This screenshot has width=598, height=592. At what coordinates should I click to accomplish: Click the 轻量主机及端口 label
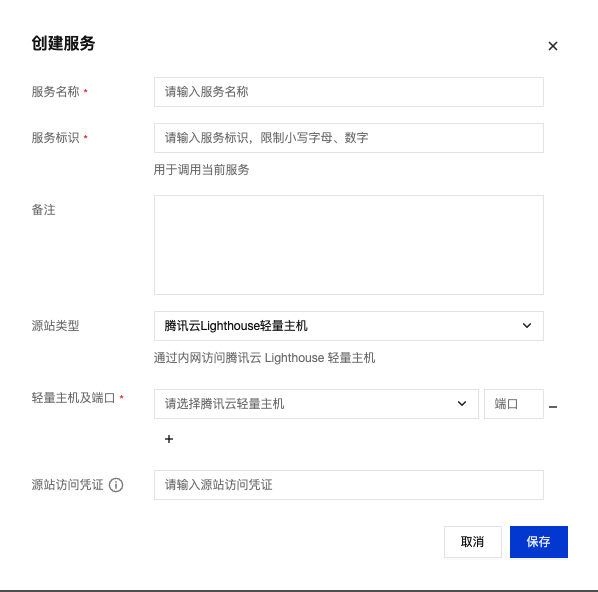point(73,398)
